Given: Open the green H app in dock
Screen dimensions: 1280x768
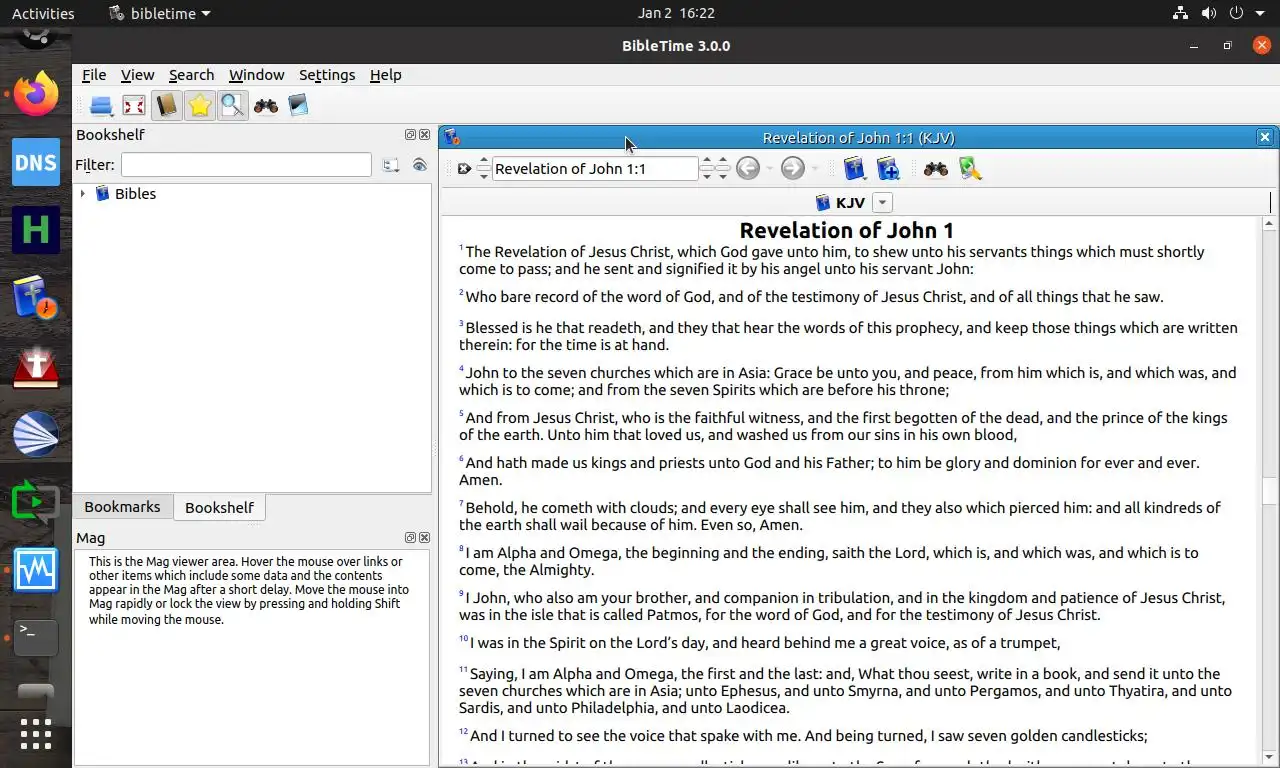Looking at the screenshot, I should click(x=36, y=230).
